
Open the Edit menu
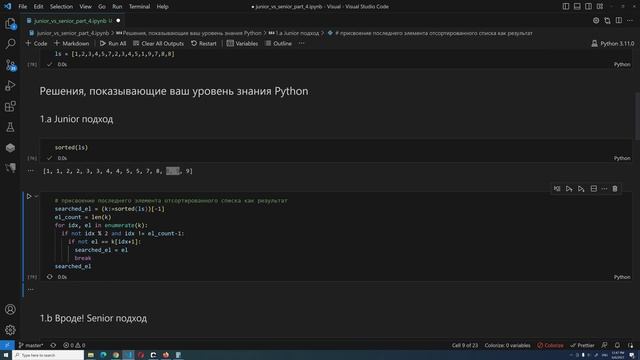38,7
